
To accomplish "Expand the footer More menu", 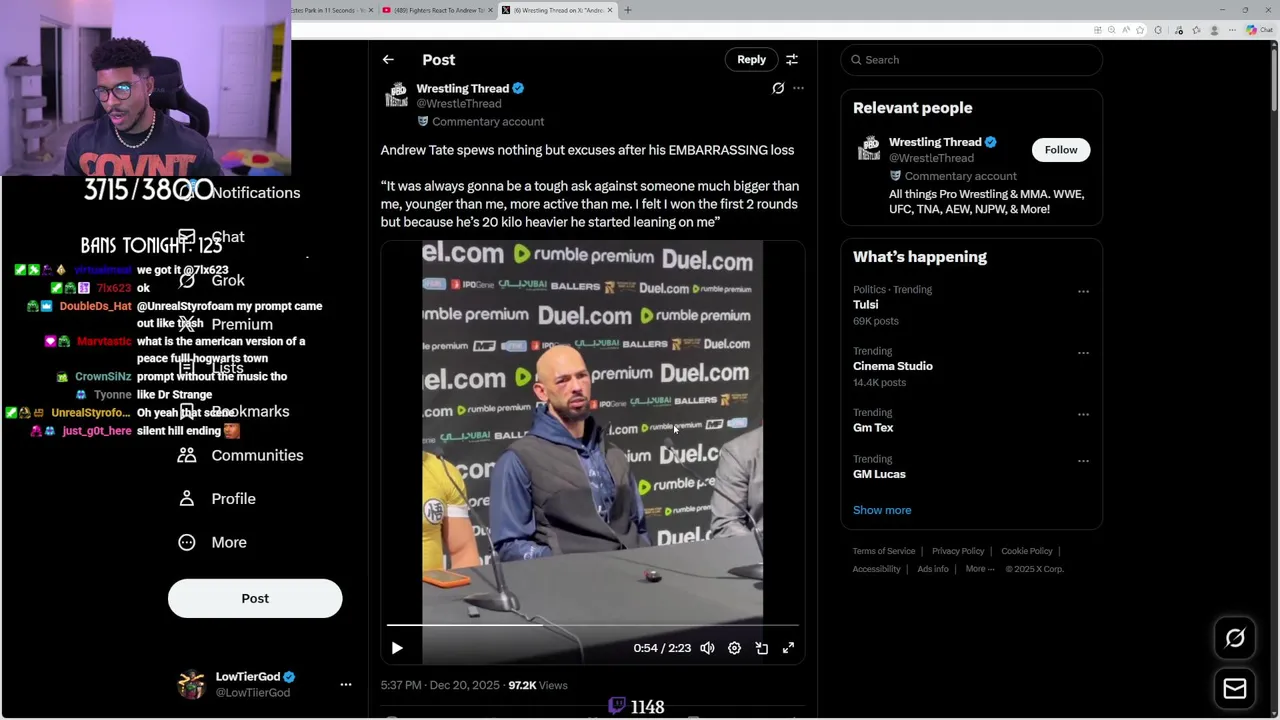I will pos(980,569).
